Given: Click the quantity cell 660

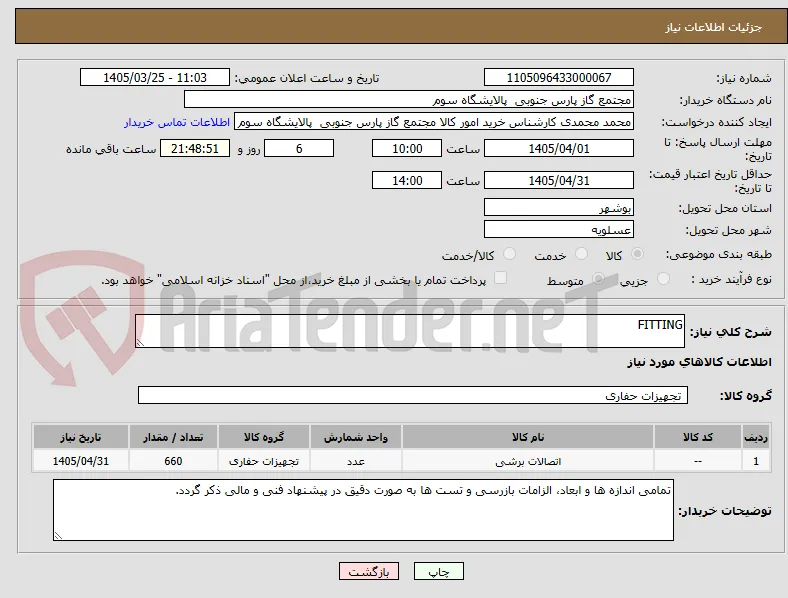Looking at the screenshot, I should click(173, 461).
